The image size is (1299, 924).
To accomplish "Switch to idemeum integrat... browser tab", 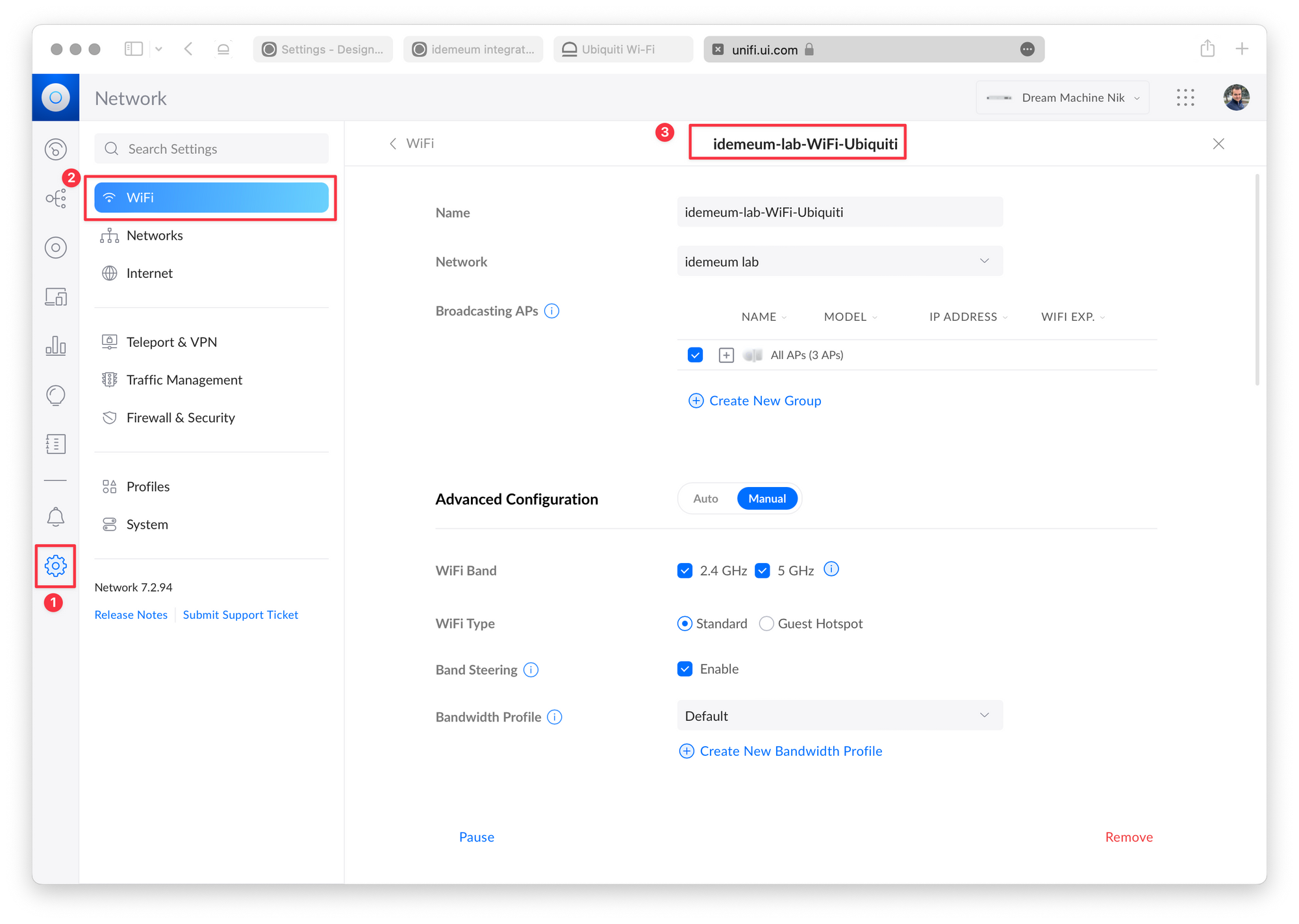I will click(473, 49).
